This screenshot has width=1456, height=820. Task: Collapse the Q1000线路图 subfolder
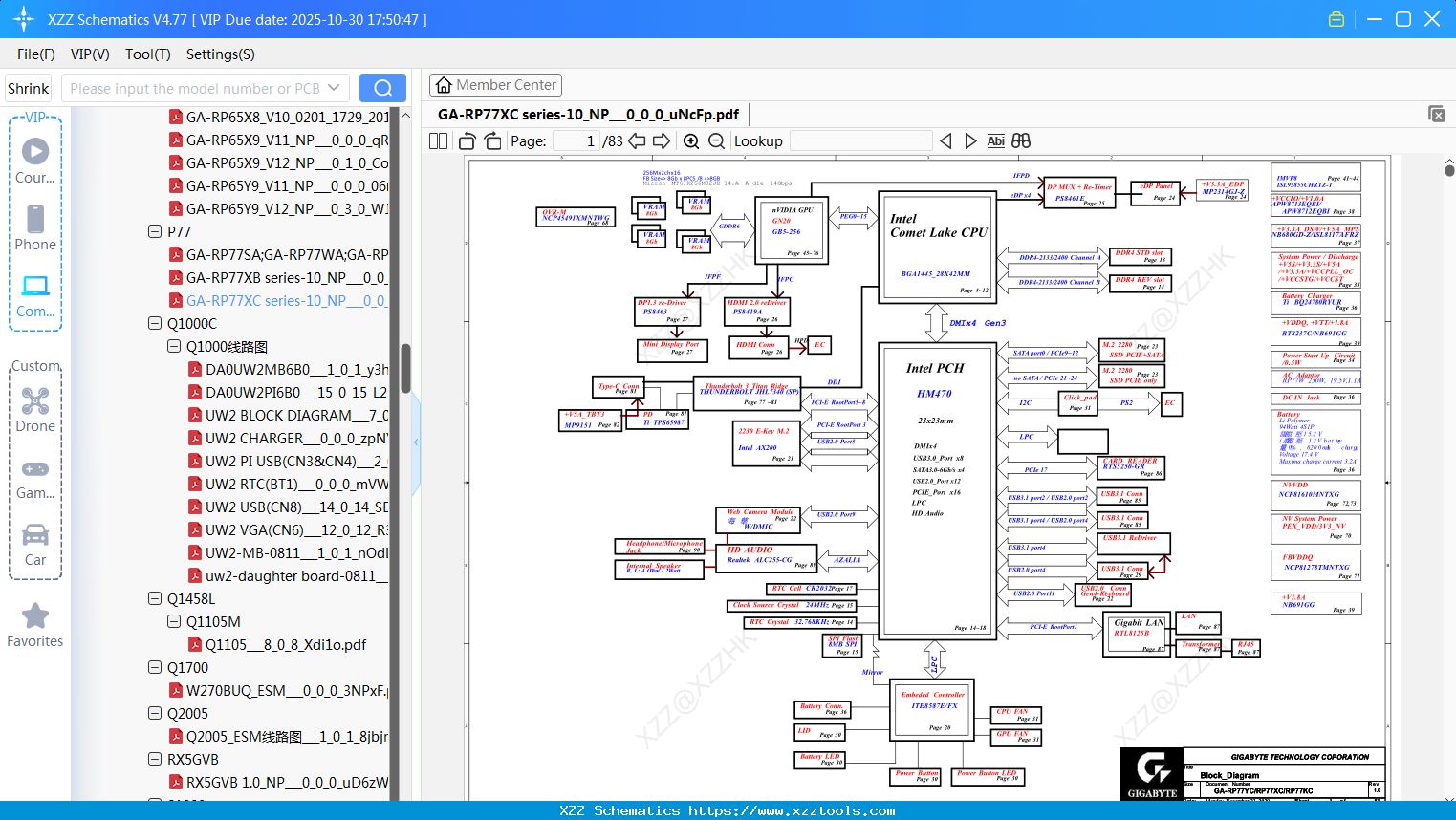(174, 346)
